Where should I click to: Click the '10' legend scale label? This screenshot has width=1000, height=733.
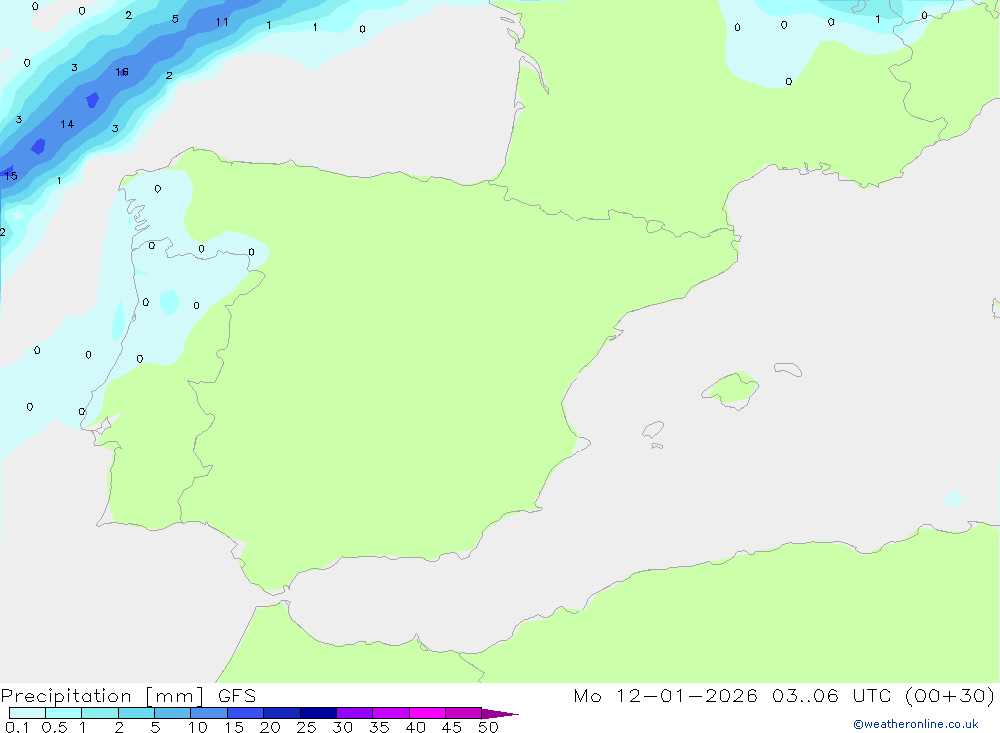pyautogui.click(x=198, y=727)
